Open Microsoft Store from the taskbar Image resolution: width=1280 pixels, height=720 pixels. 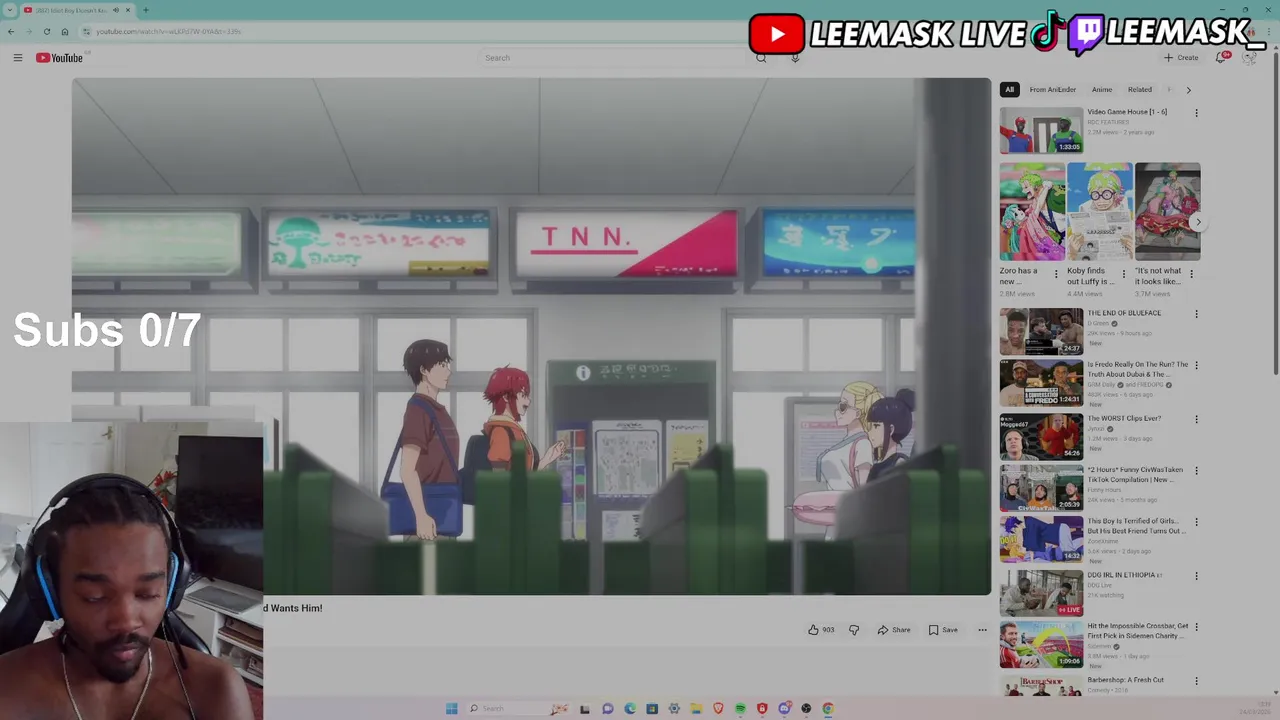(x=651, y=708)
